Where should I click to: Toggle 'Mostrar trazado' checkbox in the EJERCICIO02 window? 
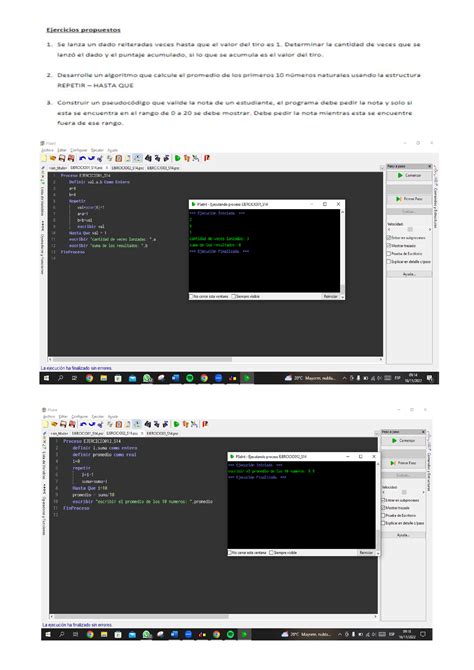(x=395, y=508)
